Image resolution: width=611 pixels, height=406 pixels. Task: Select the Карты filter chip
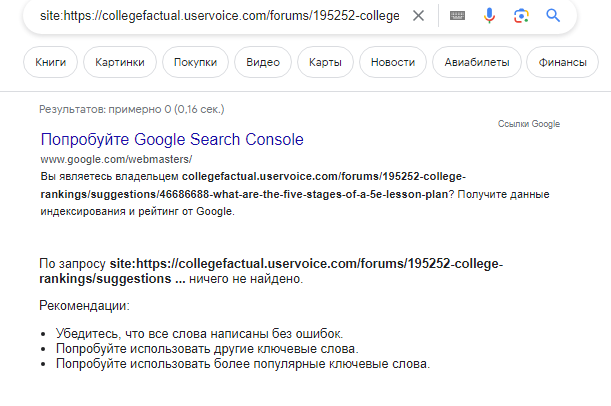(x=325, y=63)
